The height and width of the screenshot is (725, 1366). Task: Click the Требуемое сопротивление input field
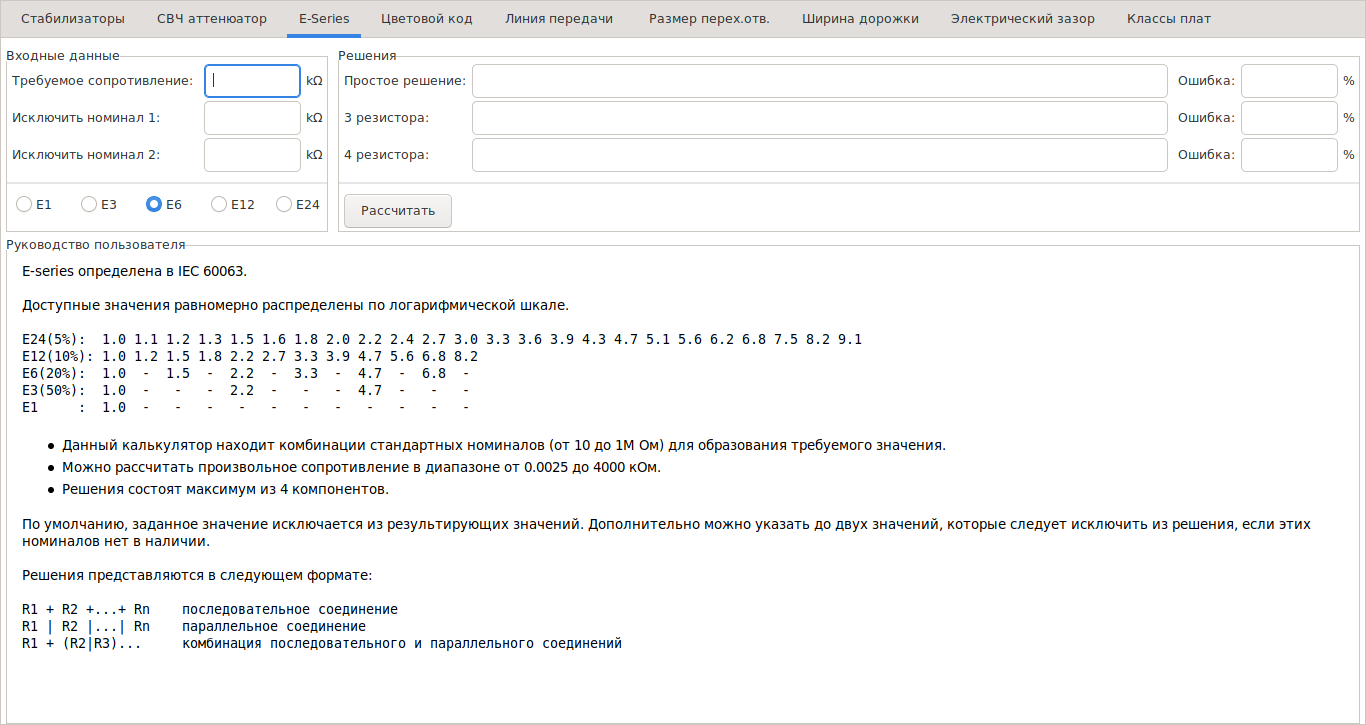tap(252, 81)
